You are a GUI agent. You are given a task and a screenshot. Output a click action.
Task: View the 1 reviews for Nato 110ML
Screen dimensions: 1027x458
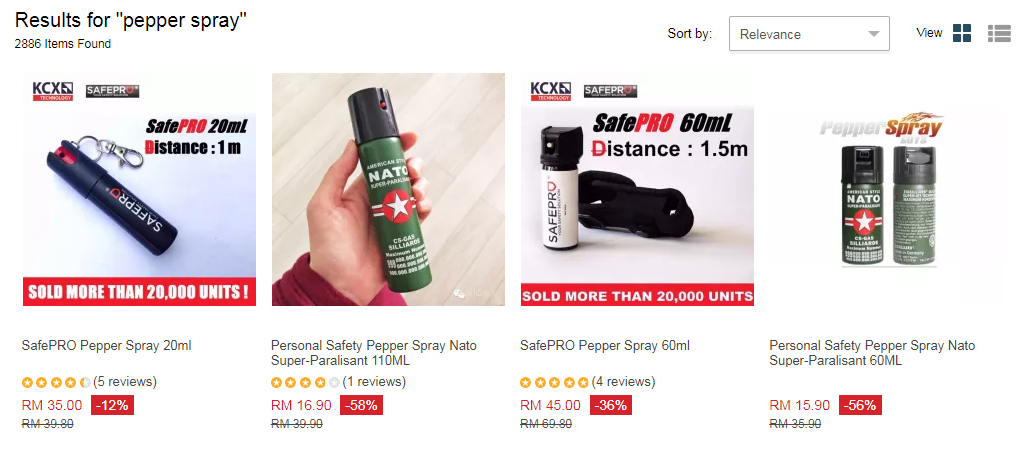374,382
